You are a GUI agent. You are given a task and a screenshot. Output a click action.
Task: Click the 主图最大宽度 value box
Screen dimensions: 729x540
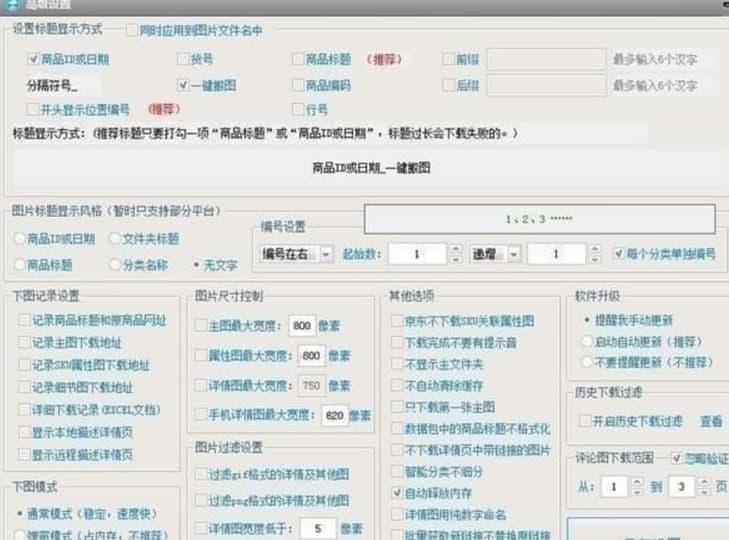(x=302, y=325)
